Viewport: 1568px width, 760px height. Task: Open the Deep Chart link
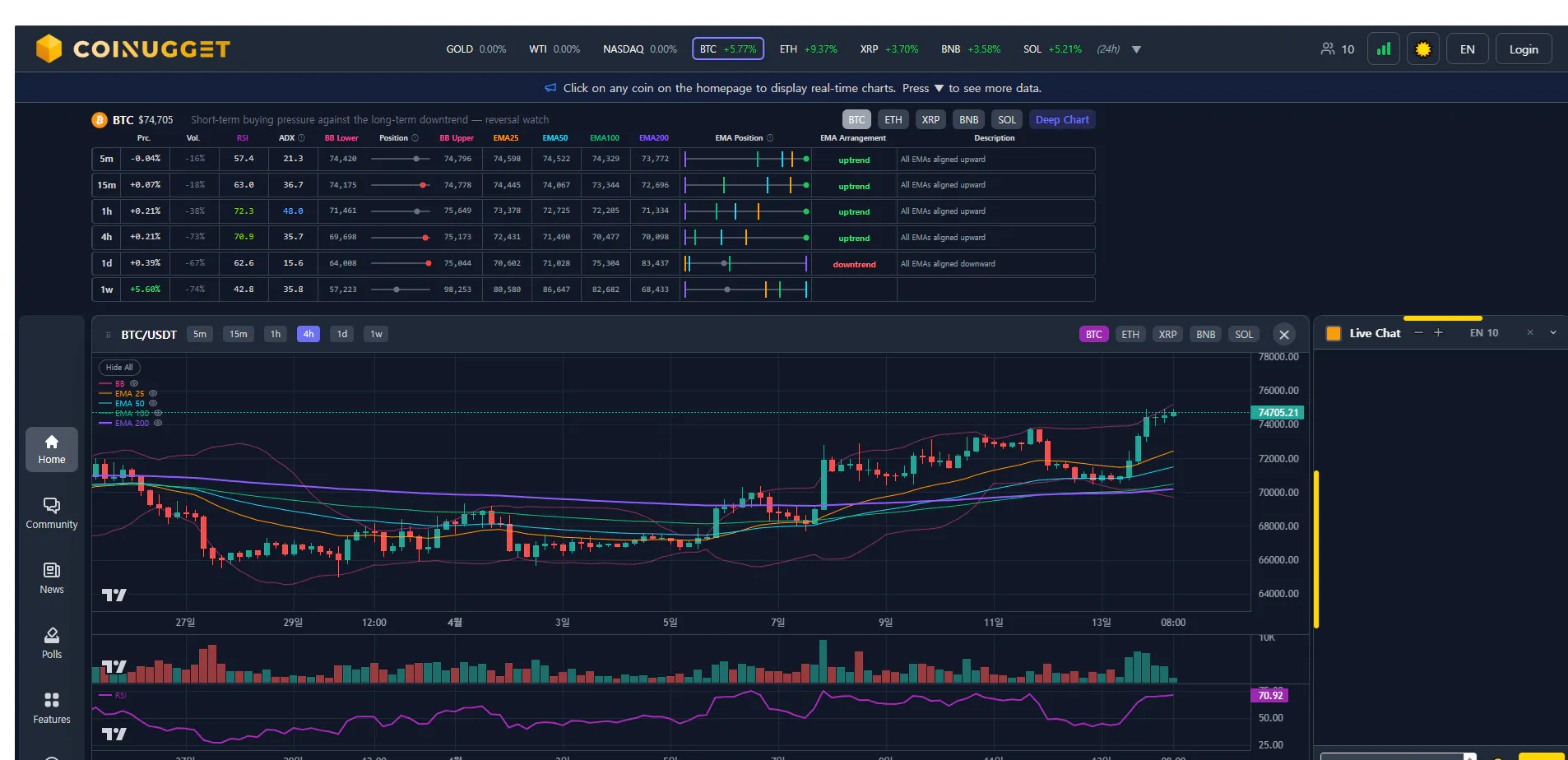point(1062,119)
